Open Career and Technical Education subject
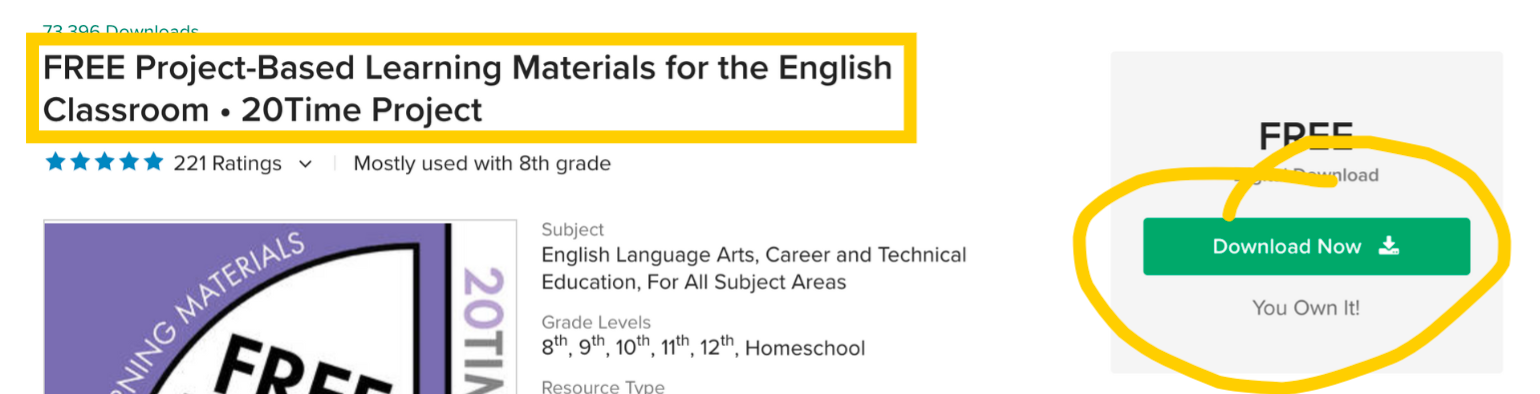1540x394 pixels. (x=755, y=268)
